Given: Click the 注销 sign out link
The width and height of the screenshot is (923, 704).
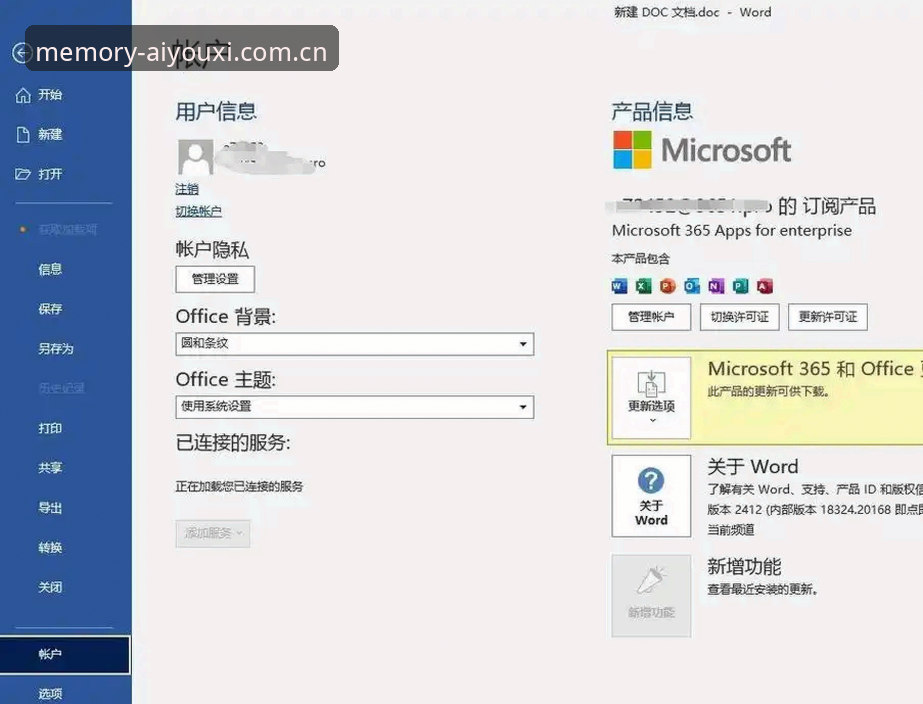Looking at the screenshot, I should point(187,190).
